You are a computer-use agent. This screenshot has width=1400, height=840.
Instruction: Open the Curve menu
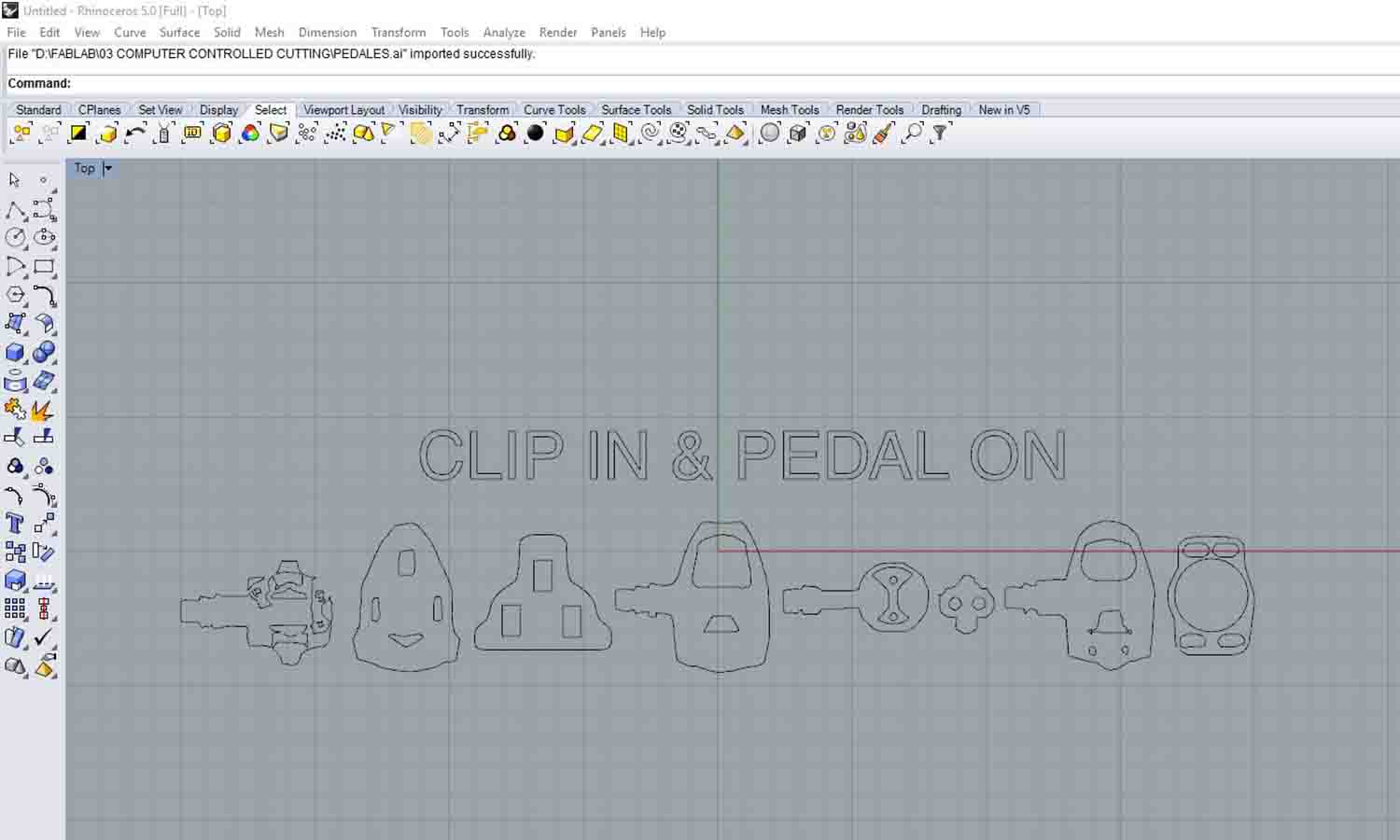pos(130,32)
